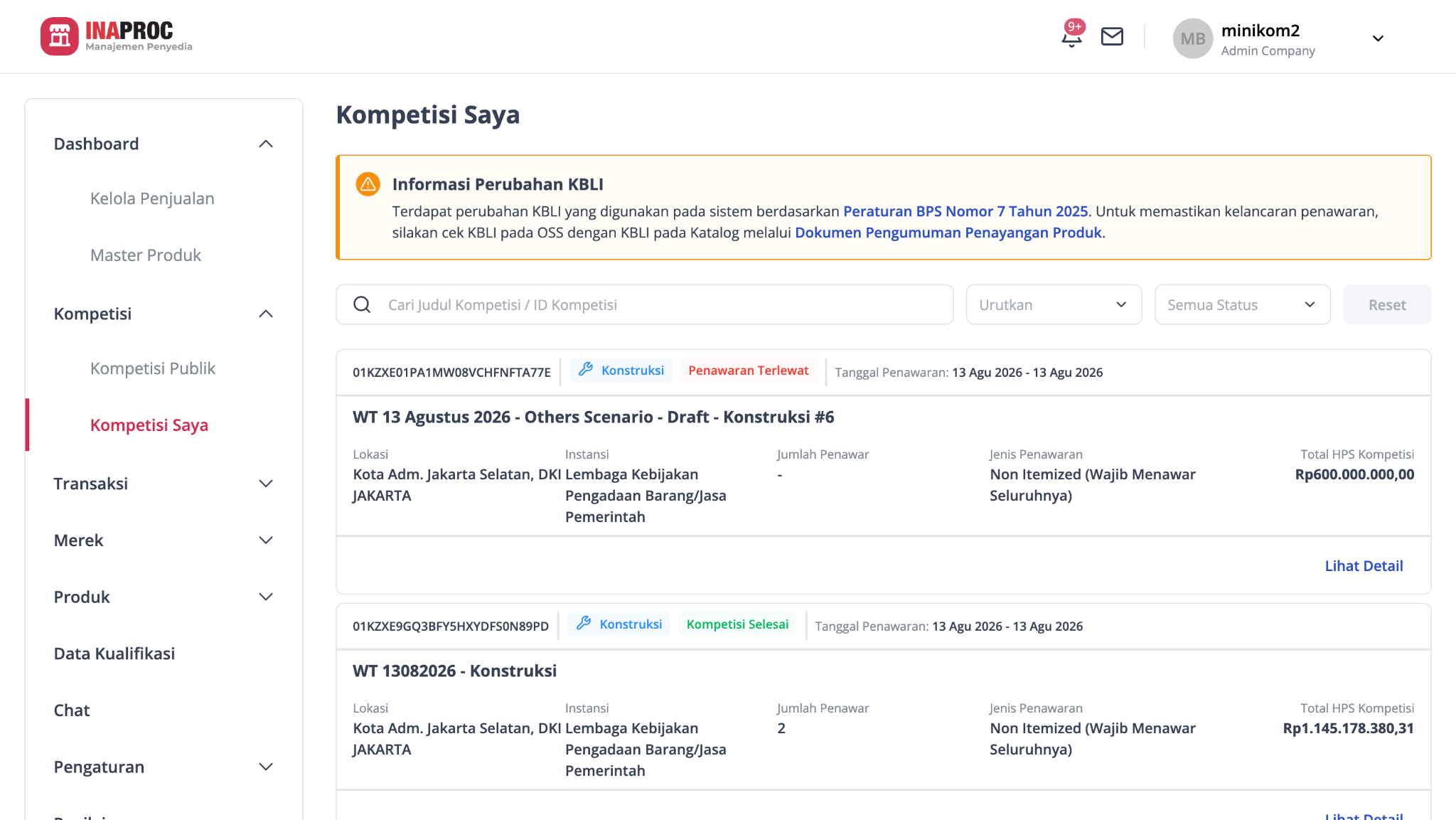
Task: Click wrench icon on Penawaran Terlewat card
Action: pyautogui.click(x=585, y=370)
